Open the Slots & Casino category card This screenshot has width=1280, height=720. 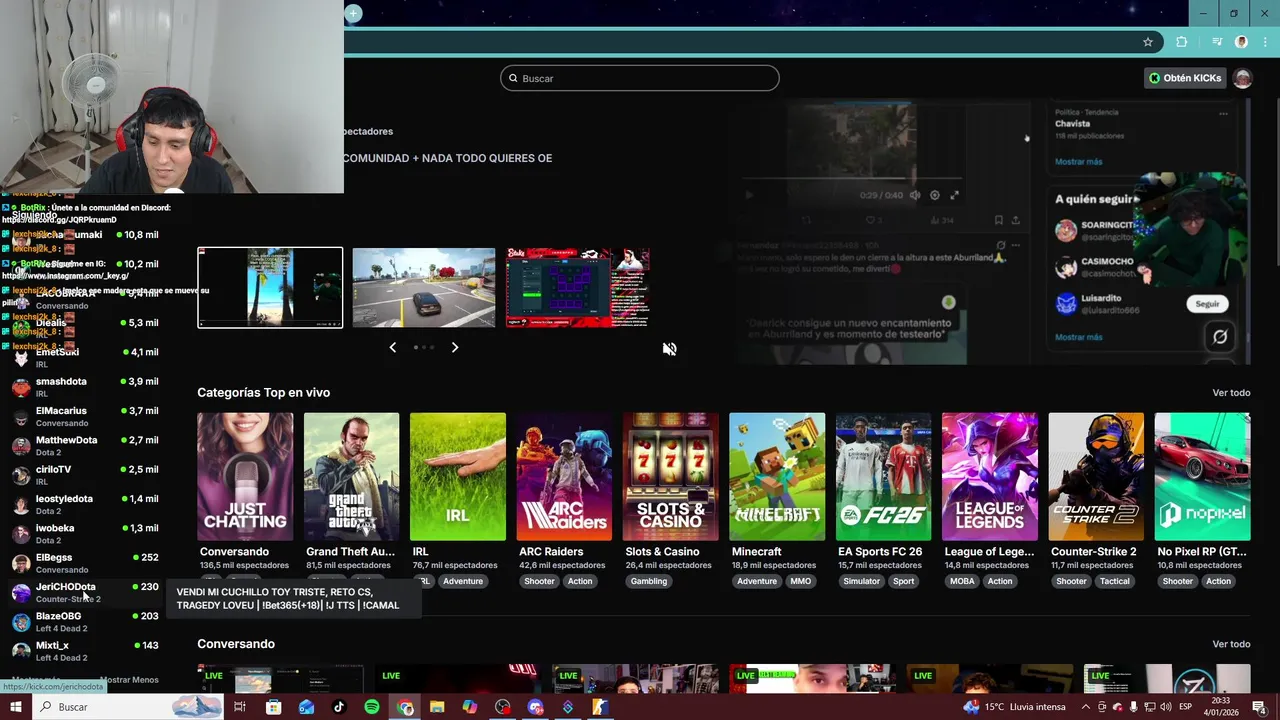670,477
